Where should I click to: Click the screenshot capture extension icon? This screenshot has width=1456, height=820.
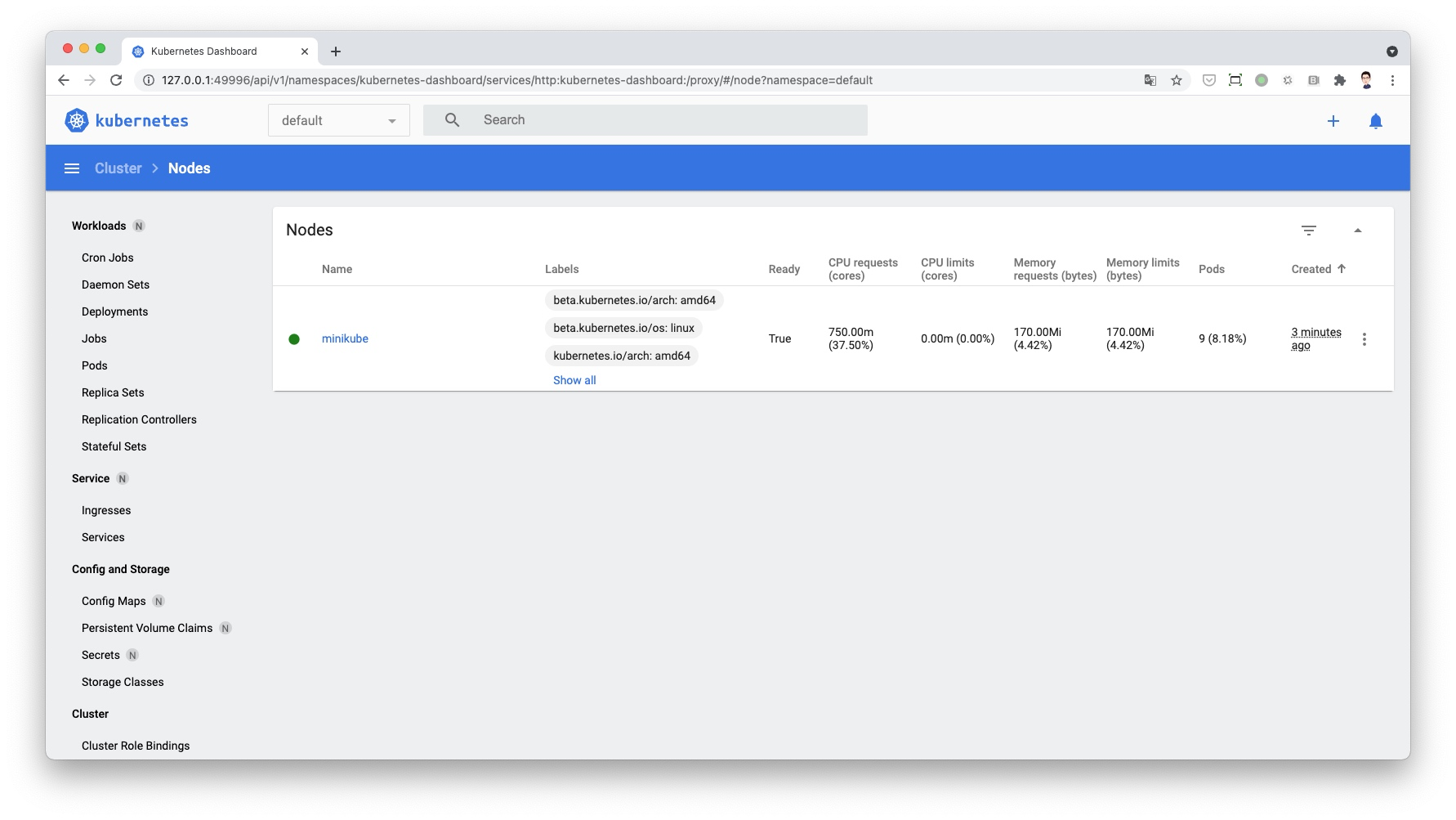[x=1235, y=80]
